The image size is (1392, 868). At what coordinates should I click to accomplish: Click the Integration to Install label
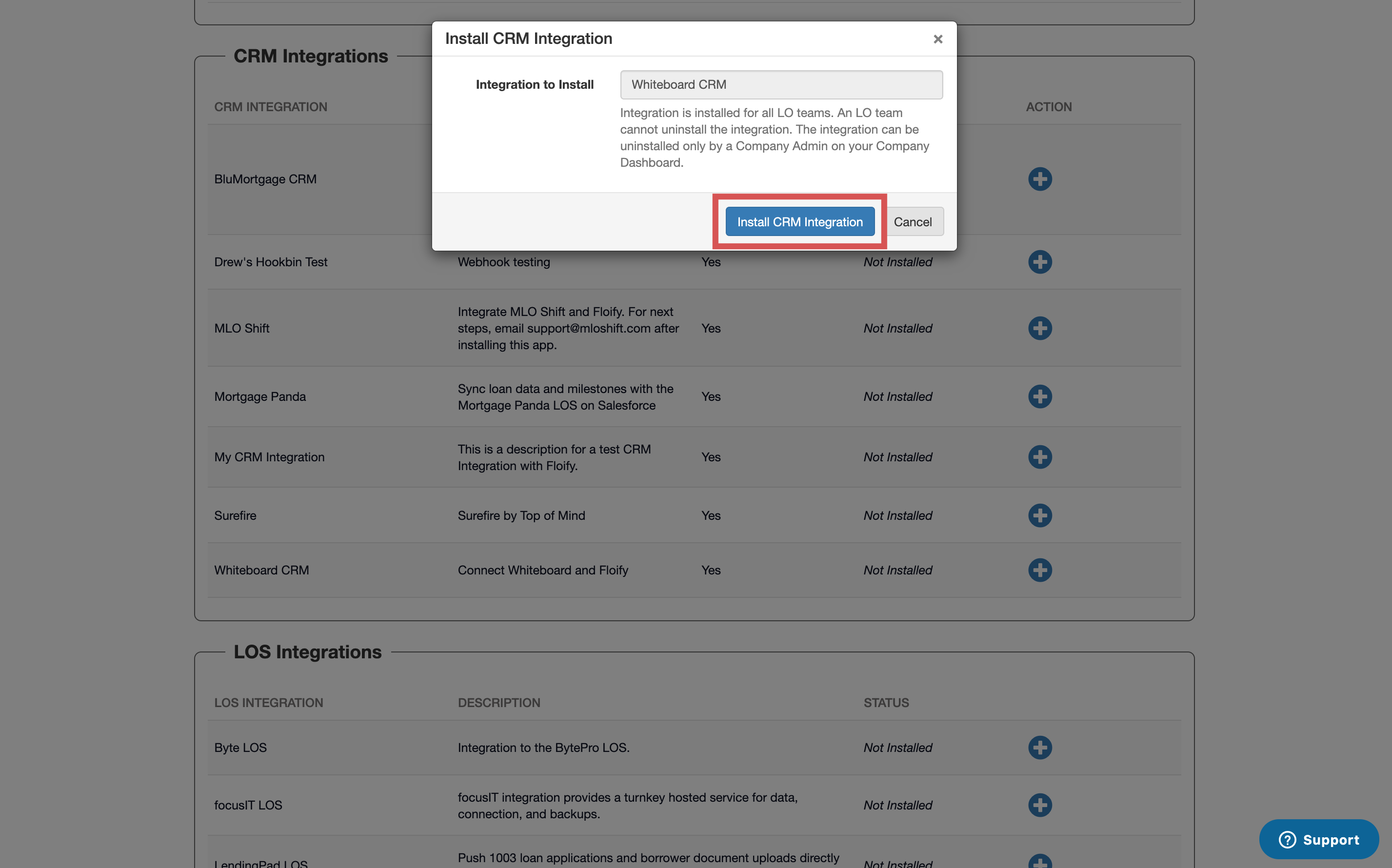535,84
